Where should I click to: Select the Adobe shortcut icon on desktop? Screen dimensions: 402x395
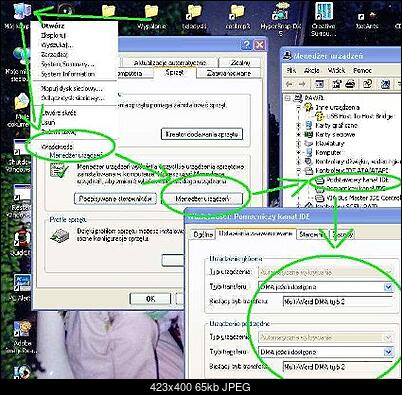22,337
